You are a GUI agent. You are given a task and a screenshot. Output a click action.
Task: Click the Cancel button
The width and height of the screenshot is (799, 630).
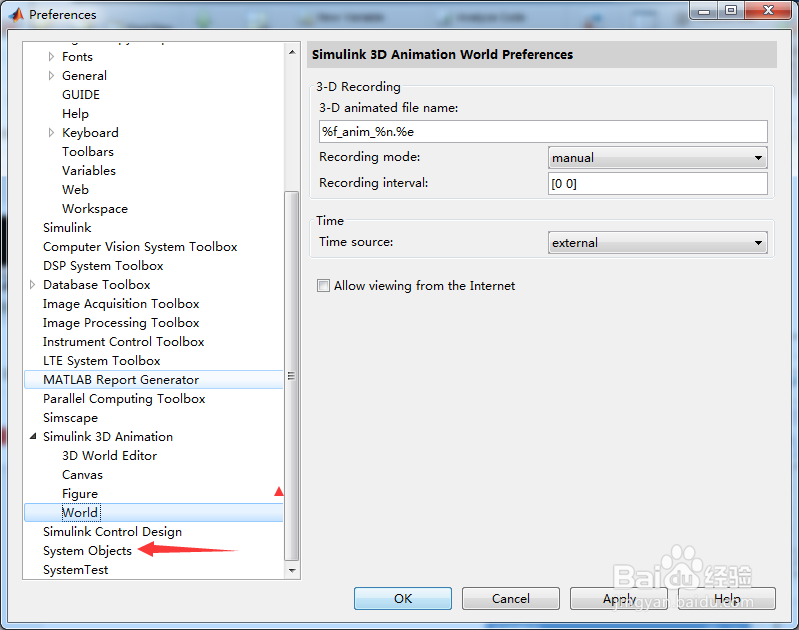pos(511,598)
